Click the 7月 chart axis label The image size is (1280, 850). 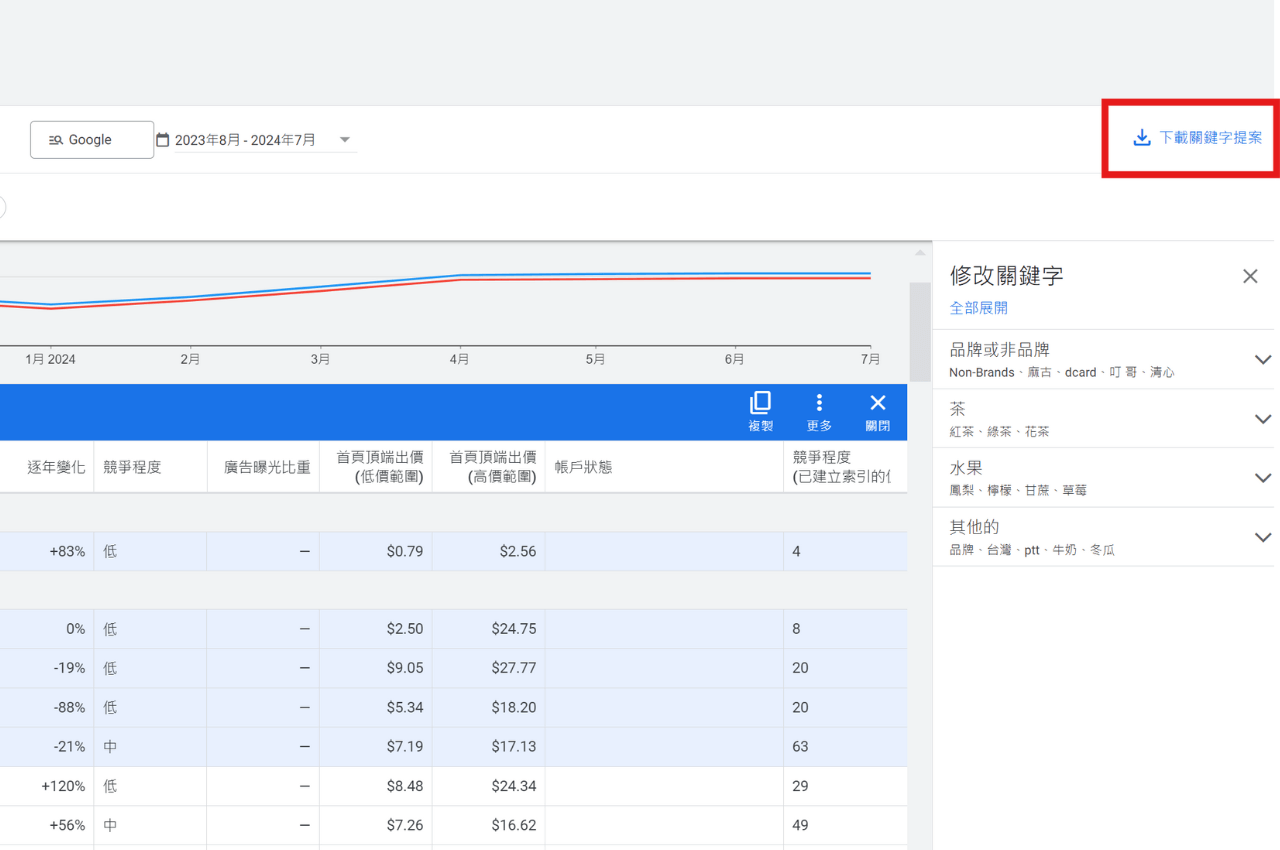click(x=871, y=359)
